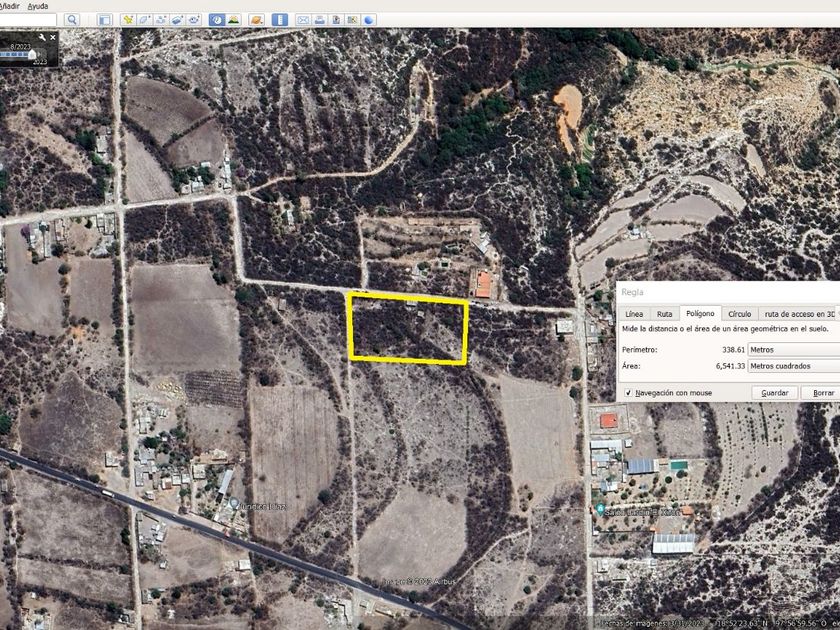Click the Borrar button
This screenshot has width=840, height=630.
pyautogui.click(x=822, y=393)
